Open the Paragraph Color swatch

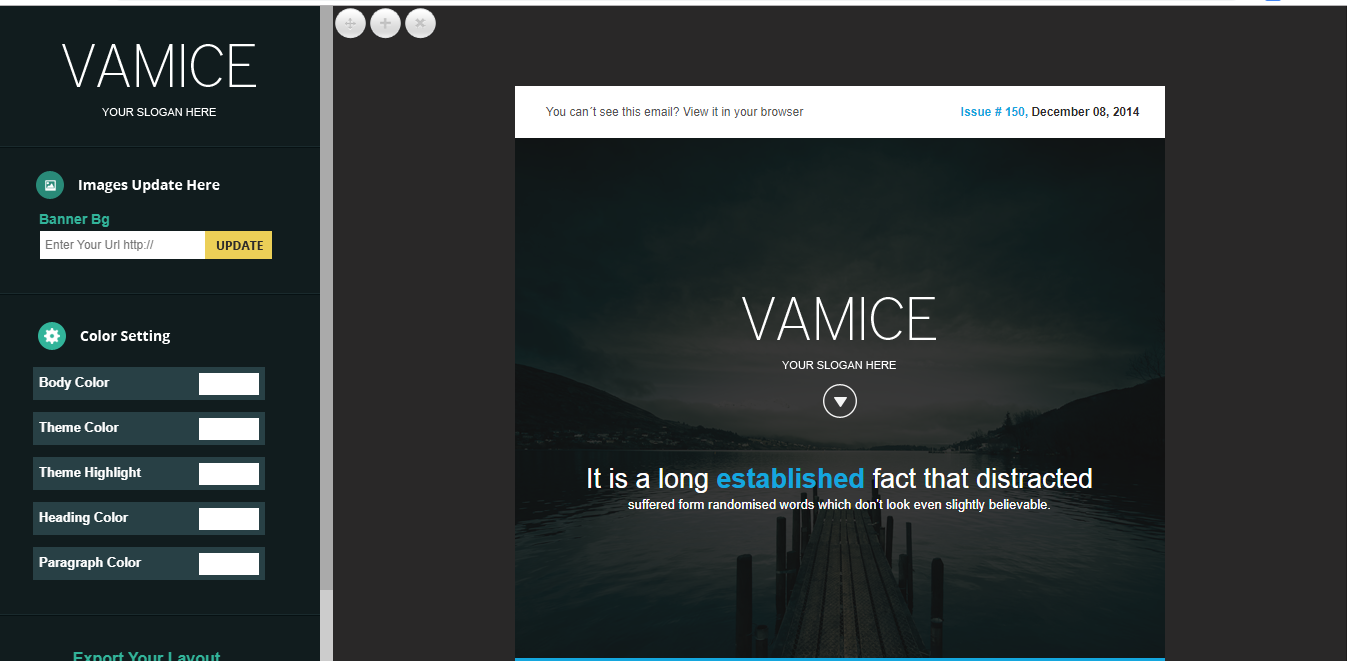click(x=228, y=564)
